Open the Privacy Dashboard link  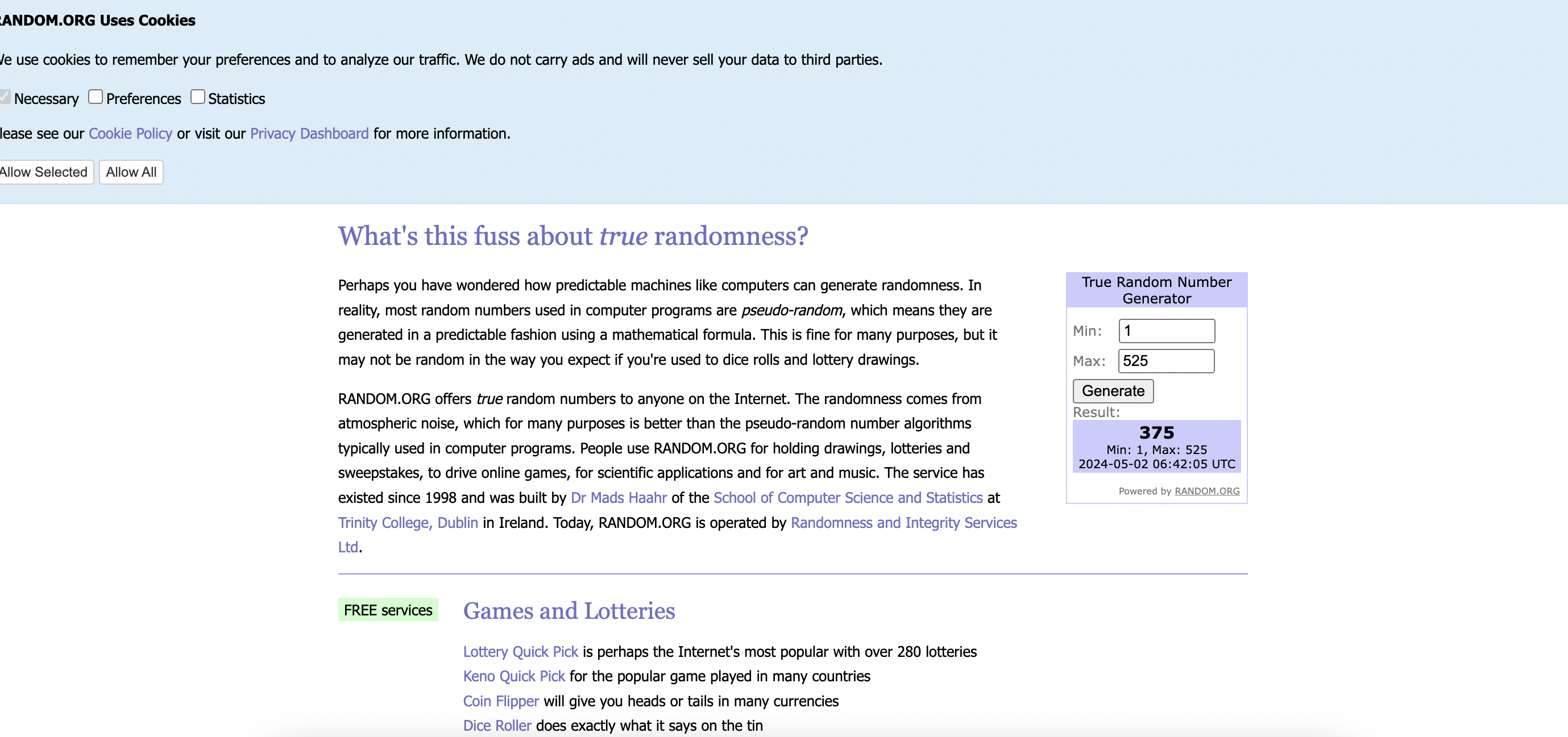[x=309, y=134]
